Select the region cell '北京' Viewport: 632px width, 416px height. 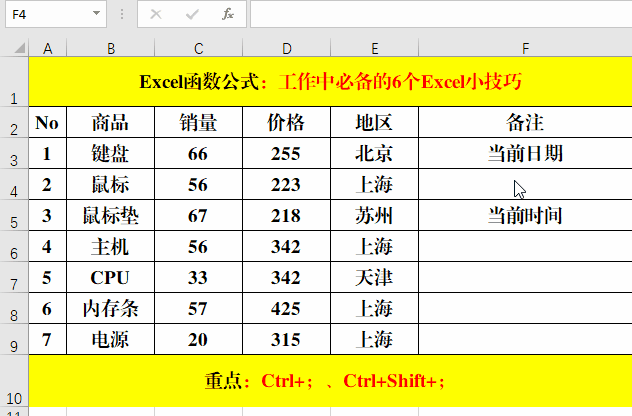click(374, 153)
